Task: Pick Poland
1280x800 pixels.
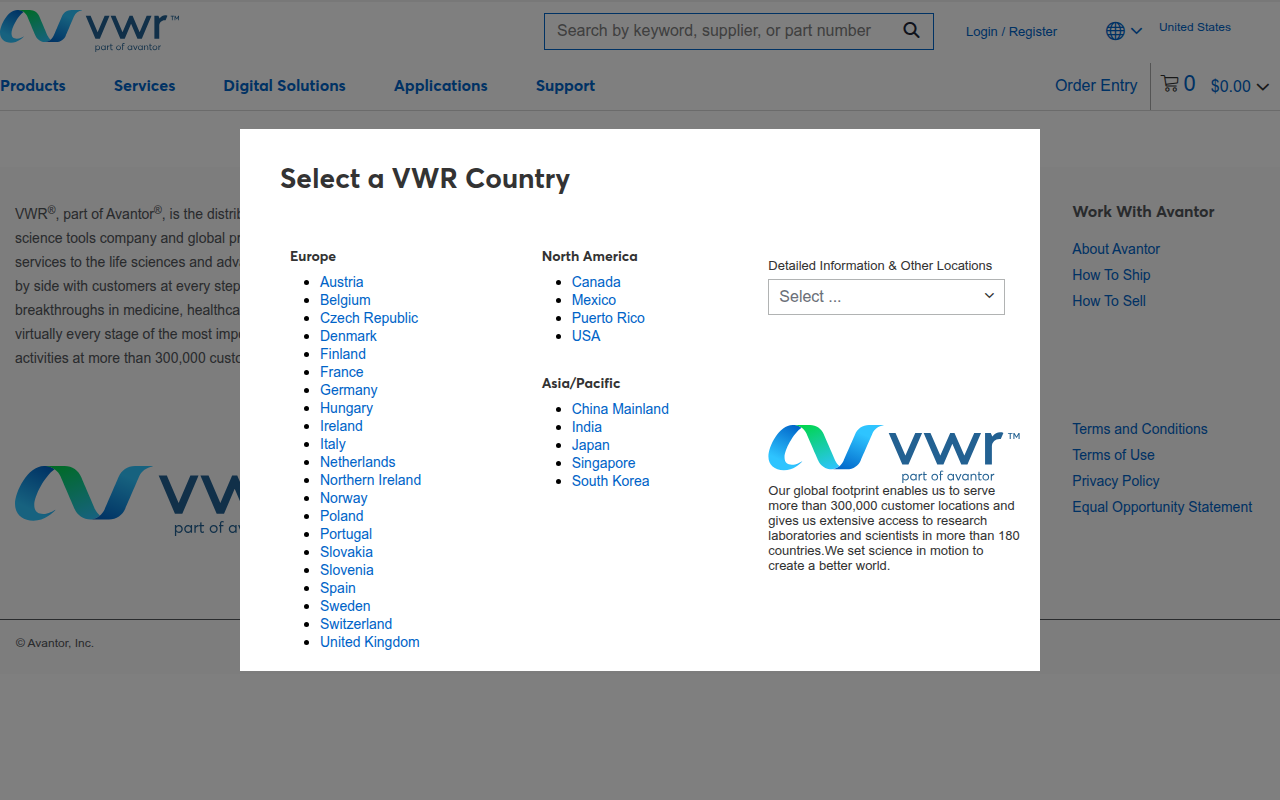Action: [x=341, y=516]
